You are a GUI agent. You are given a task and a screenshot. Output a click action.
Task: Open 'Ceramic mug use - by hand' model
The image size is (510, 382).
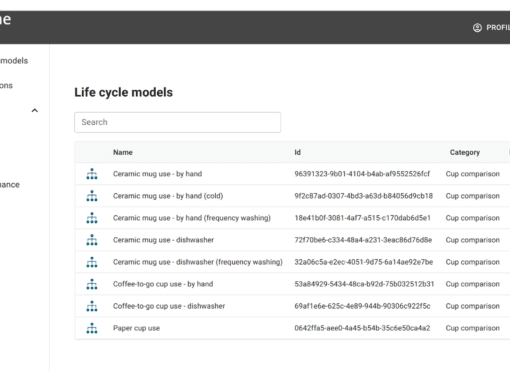coord(157,174)
